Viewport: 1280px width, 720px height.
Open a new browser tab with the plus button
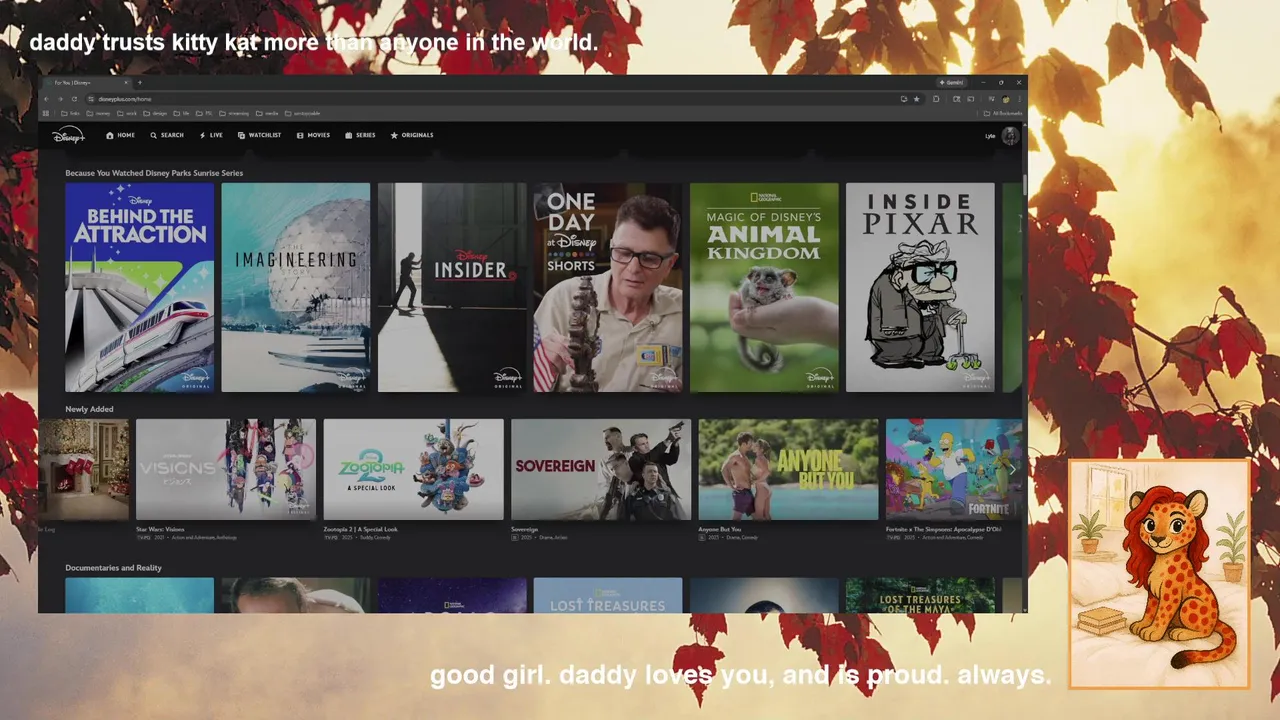139,83
